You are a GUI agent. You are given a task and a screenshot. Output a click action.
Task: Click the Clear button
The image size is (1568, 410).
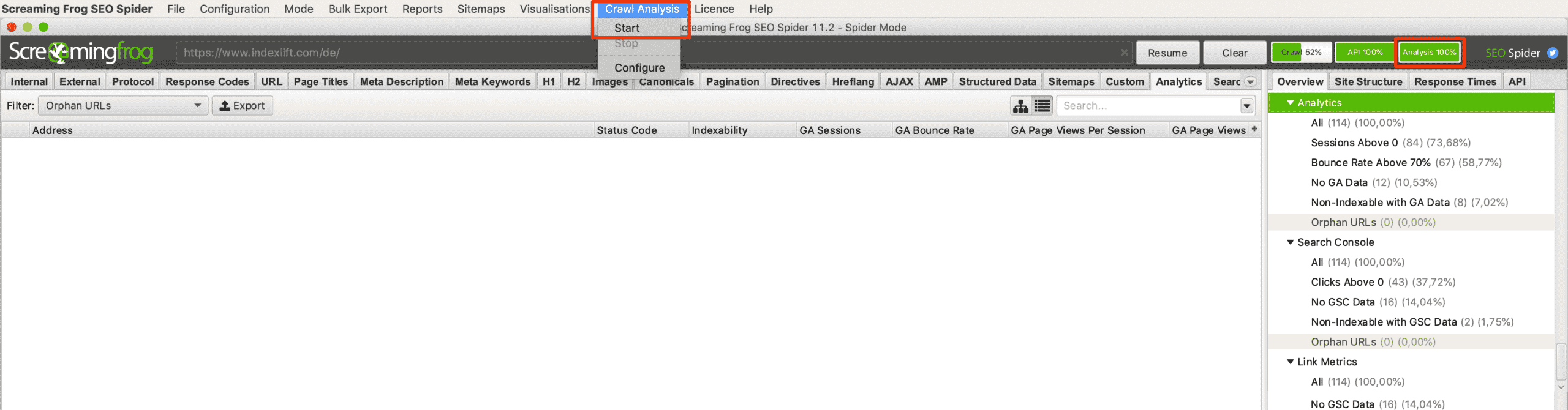(1235, 53)
